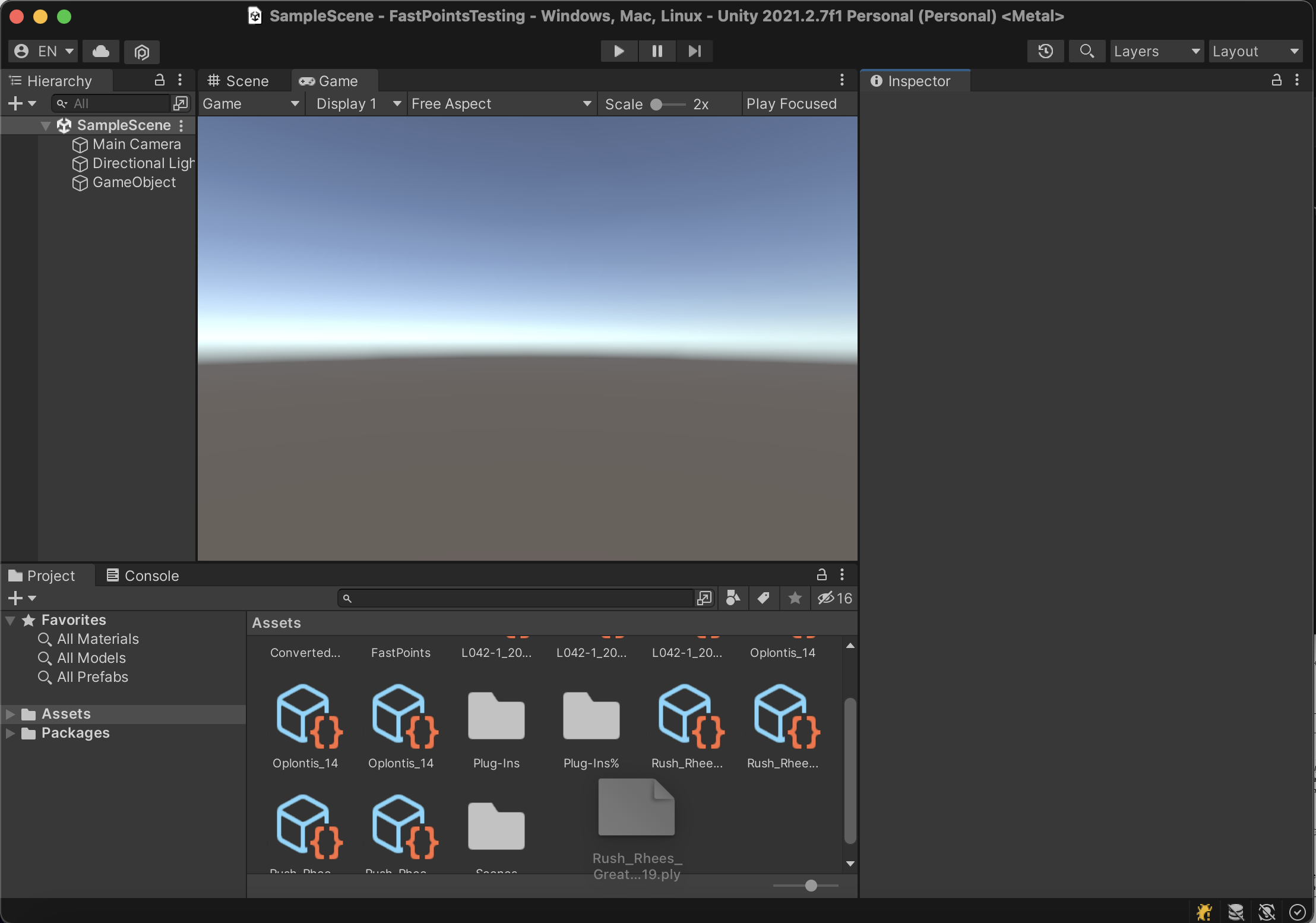Open the Free Aspect dropdown
The image size is (1316, 923).
pos(502,104)
